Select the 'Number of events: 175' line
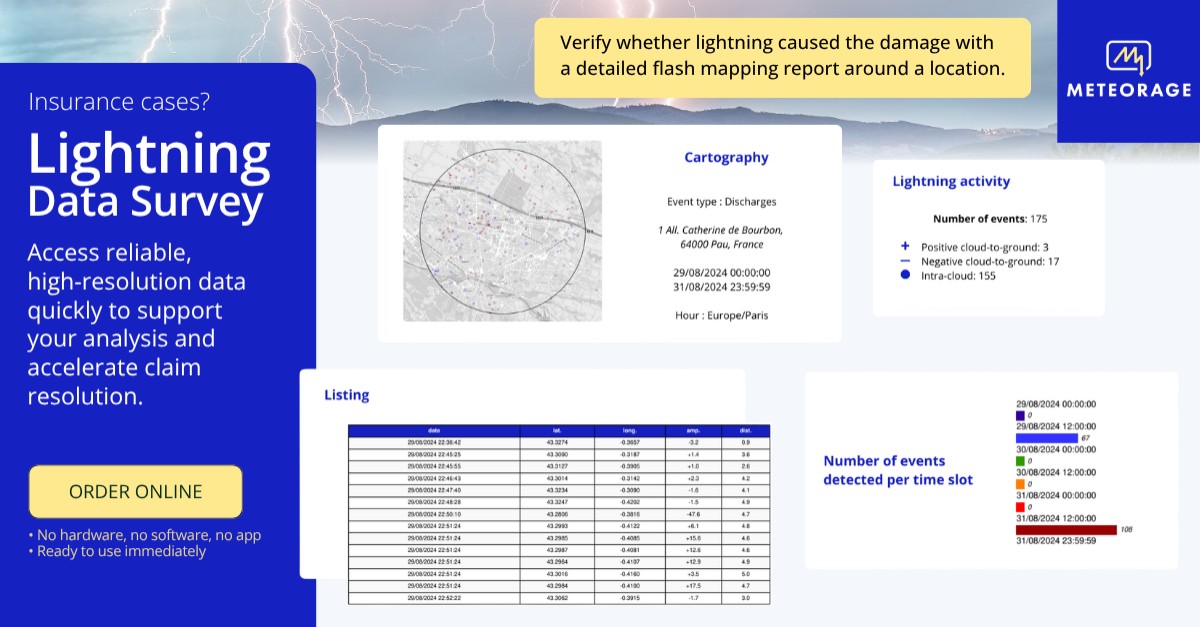Screen dimensions: 1200x627 pyautogui.click(x=989, y=218)
